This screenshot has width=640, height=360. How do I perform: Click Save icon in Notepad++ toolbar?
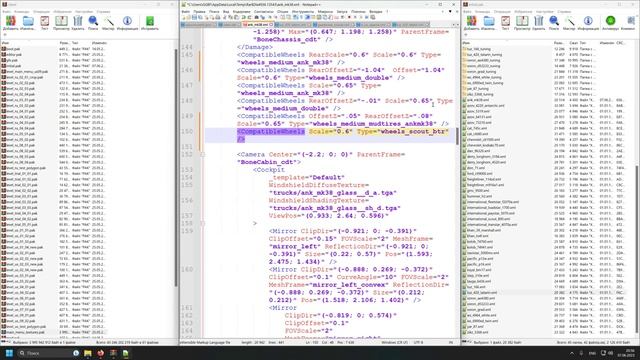click(x=194, y=18)
